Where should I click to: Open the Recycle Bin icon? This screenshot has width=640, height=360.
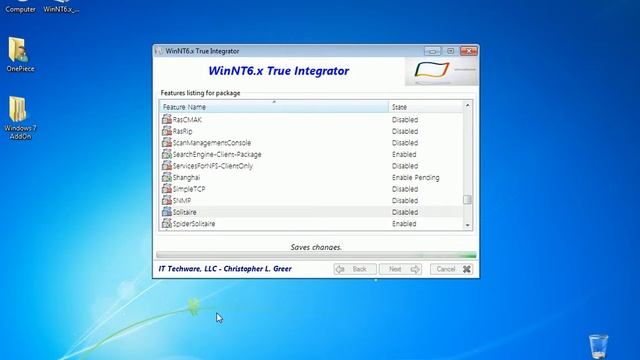598,346
